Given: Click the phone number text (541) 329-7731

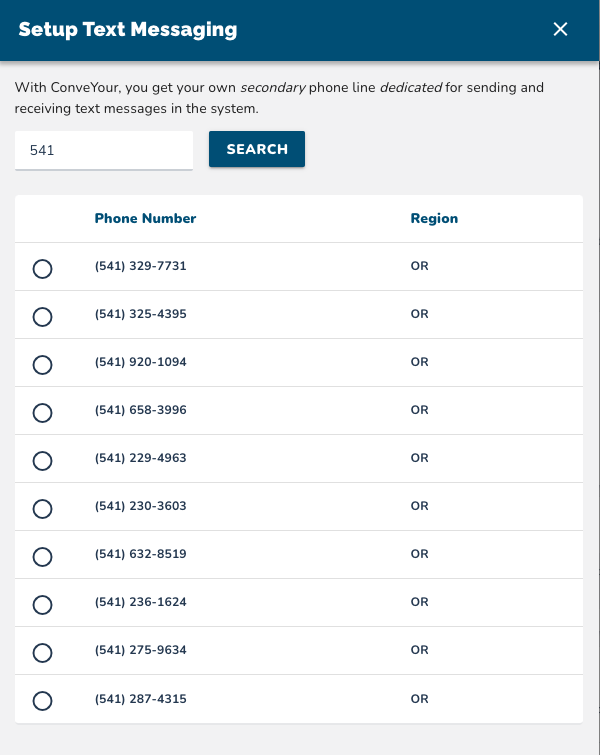Looking at the screenshot, I should [x=140, y=266].
